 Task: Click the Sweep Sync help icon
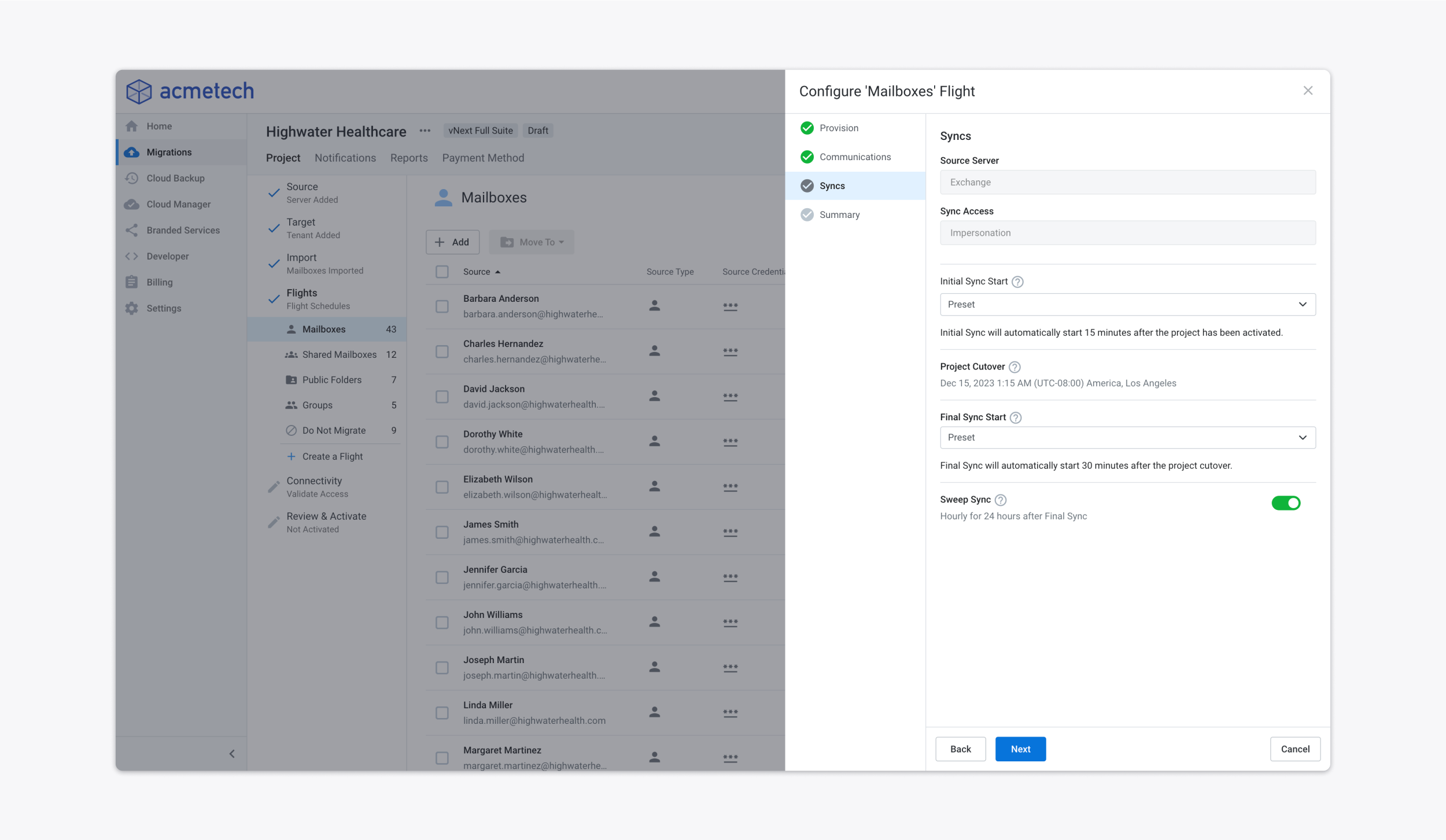(x=1001, y=500)
